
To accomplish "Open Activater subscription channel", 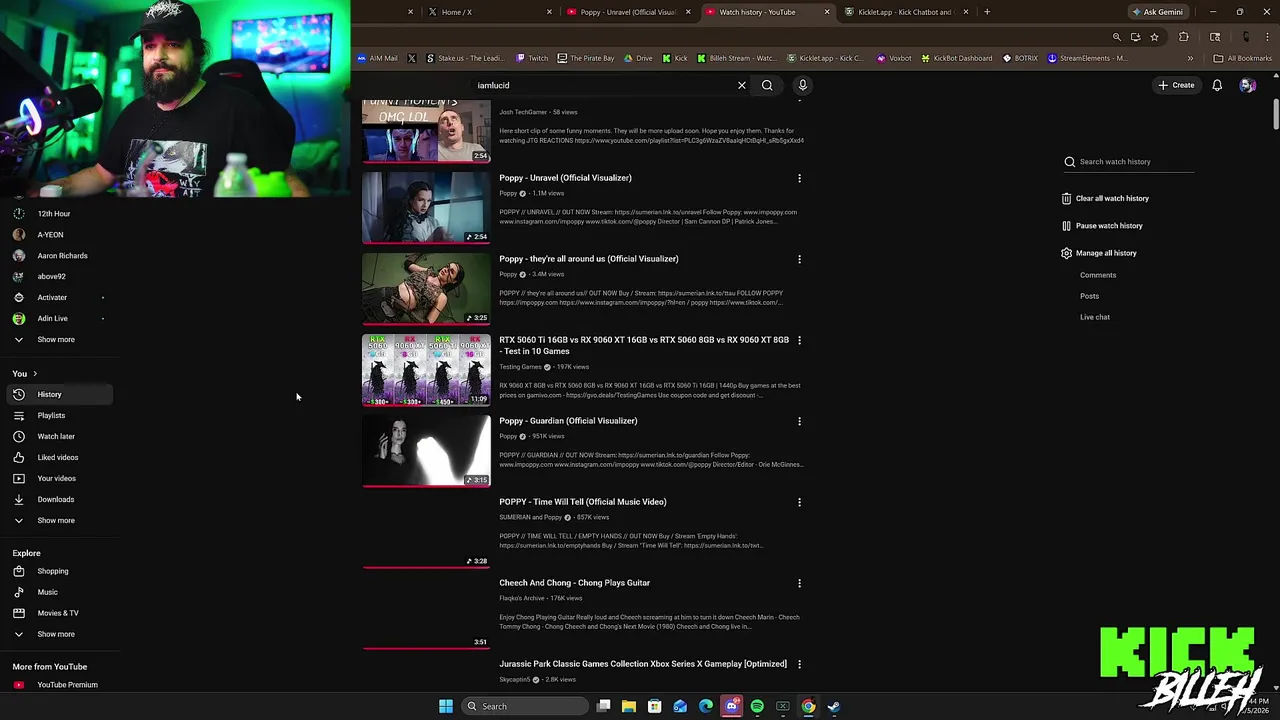I will [58, 297].
